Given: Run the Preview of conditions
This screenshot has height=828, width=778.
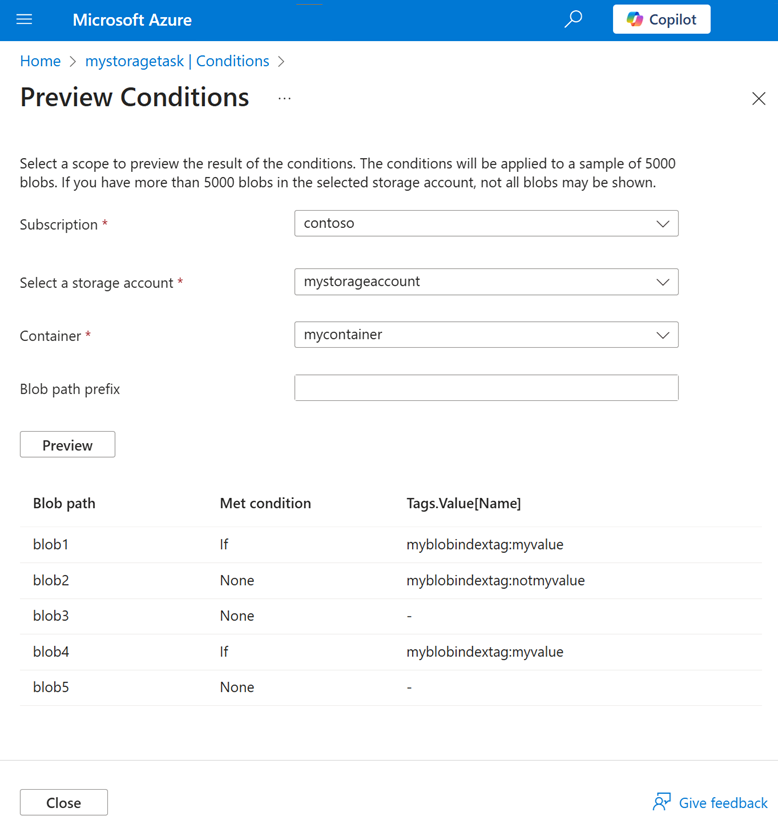Looking at the screenshot, I should tap(67, 444).
